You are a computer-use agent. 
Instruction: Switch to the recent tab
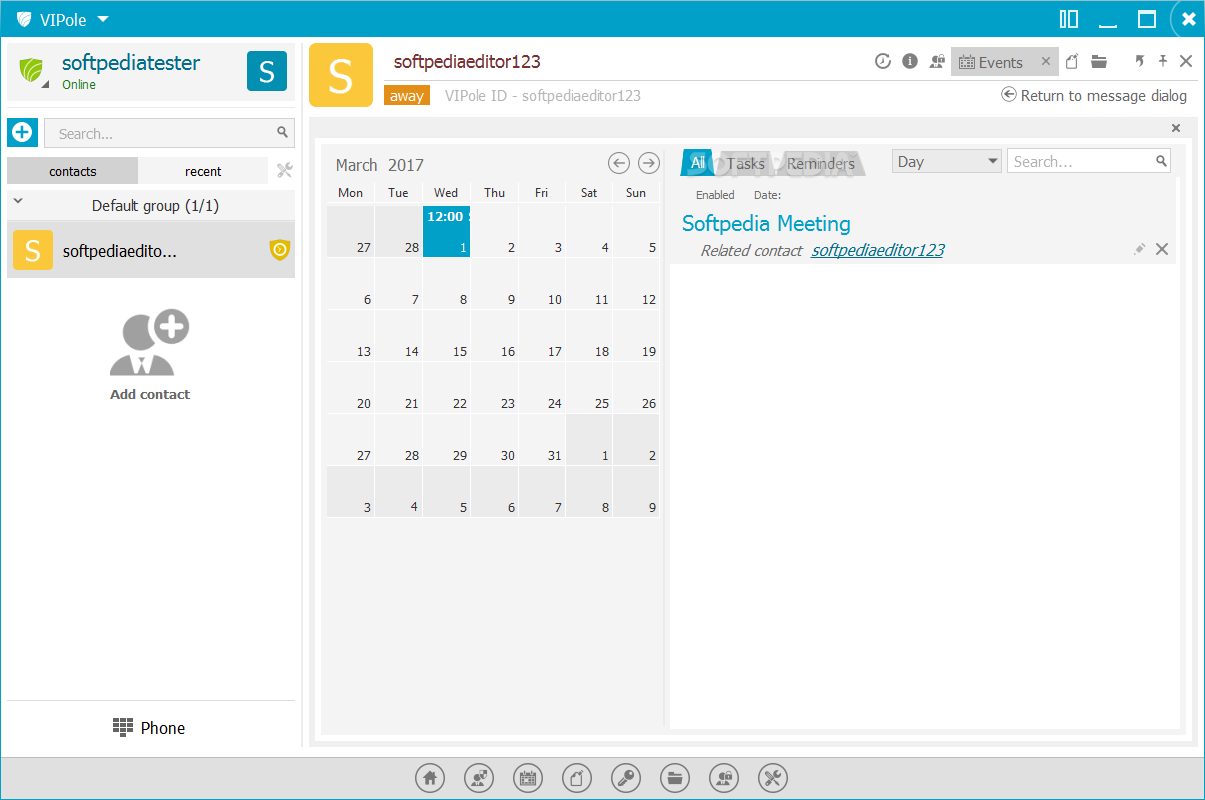click(203, 171)
